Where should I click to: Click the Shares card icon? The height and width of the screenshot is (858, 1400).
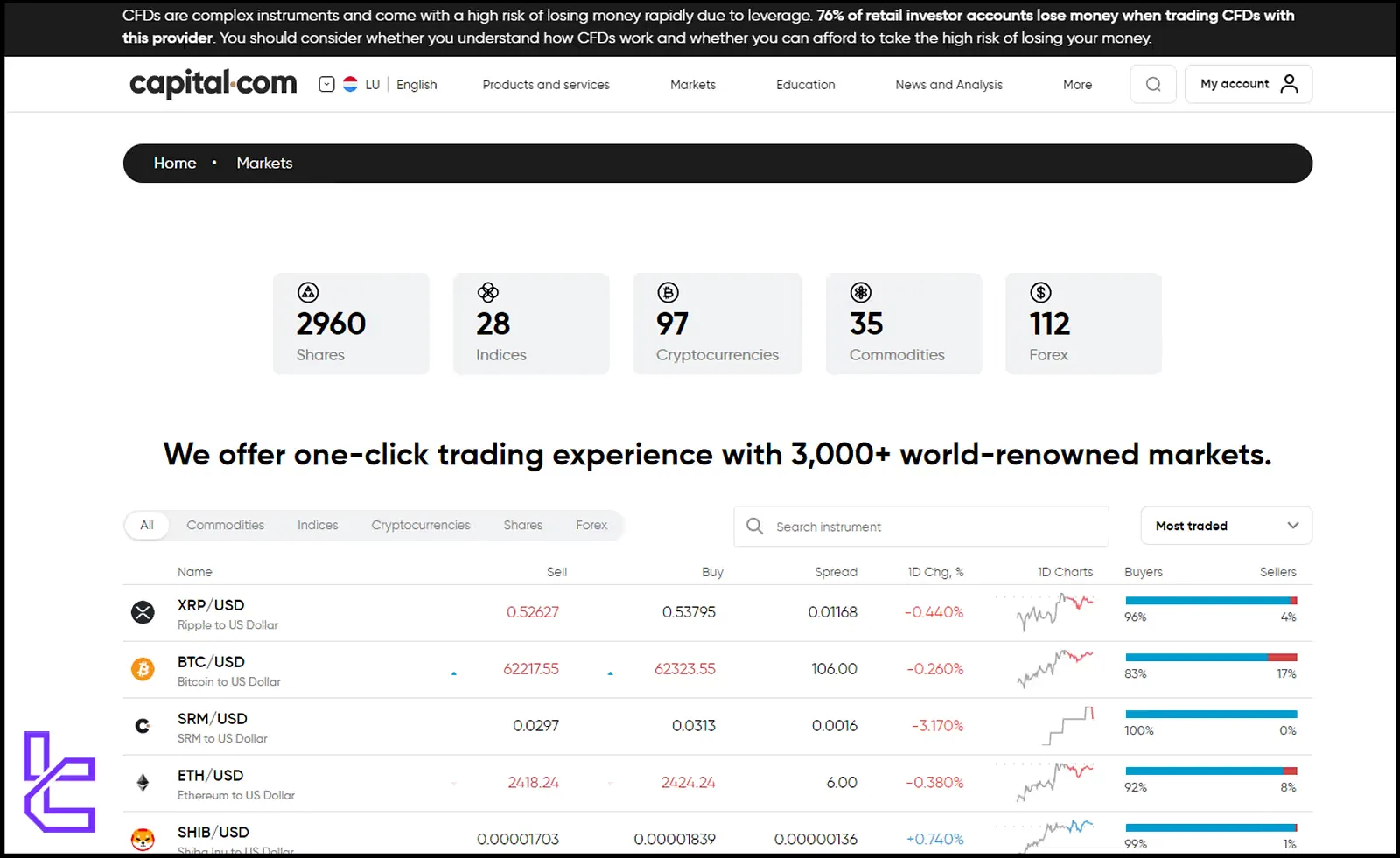click(308, 292)
